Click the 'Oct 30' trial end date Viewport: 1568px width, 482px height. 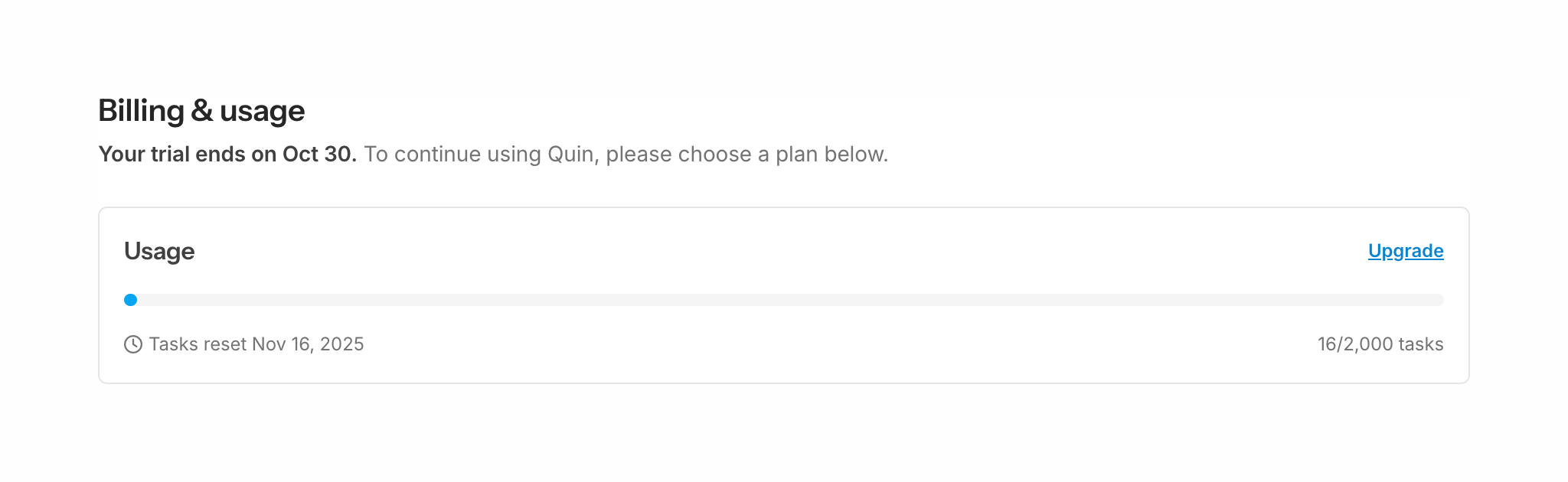(318, 155)
